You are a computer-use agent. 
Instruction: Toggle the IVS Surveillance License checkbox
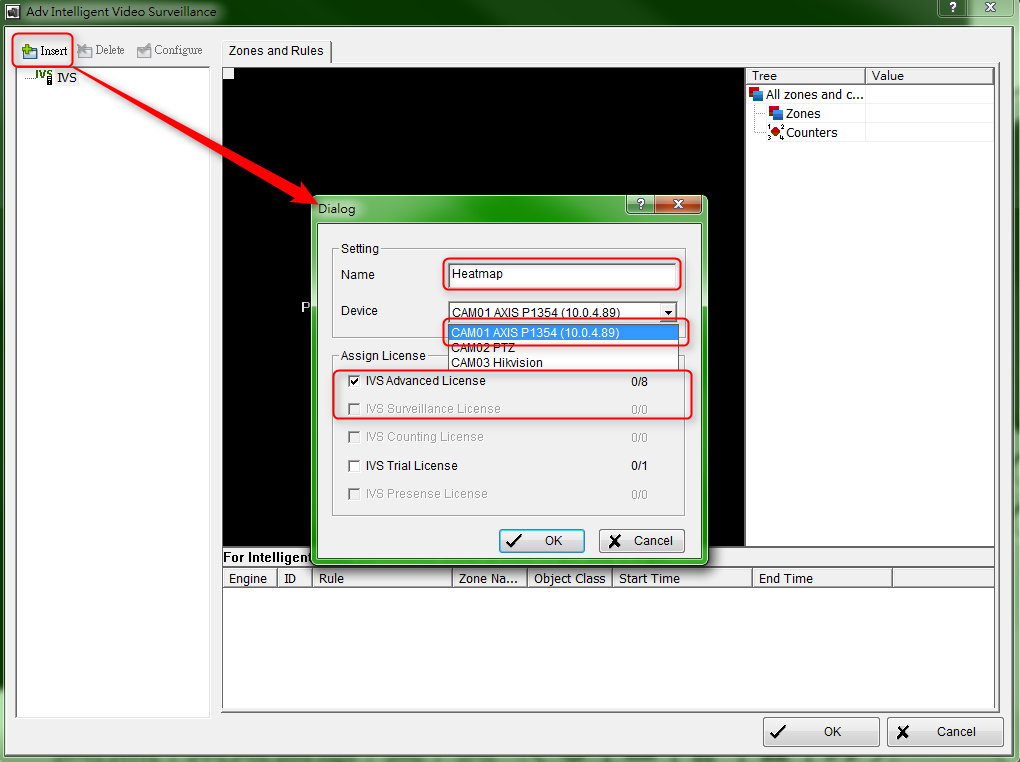point(354,409)
